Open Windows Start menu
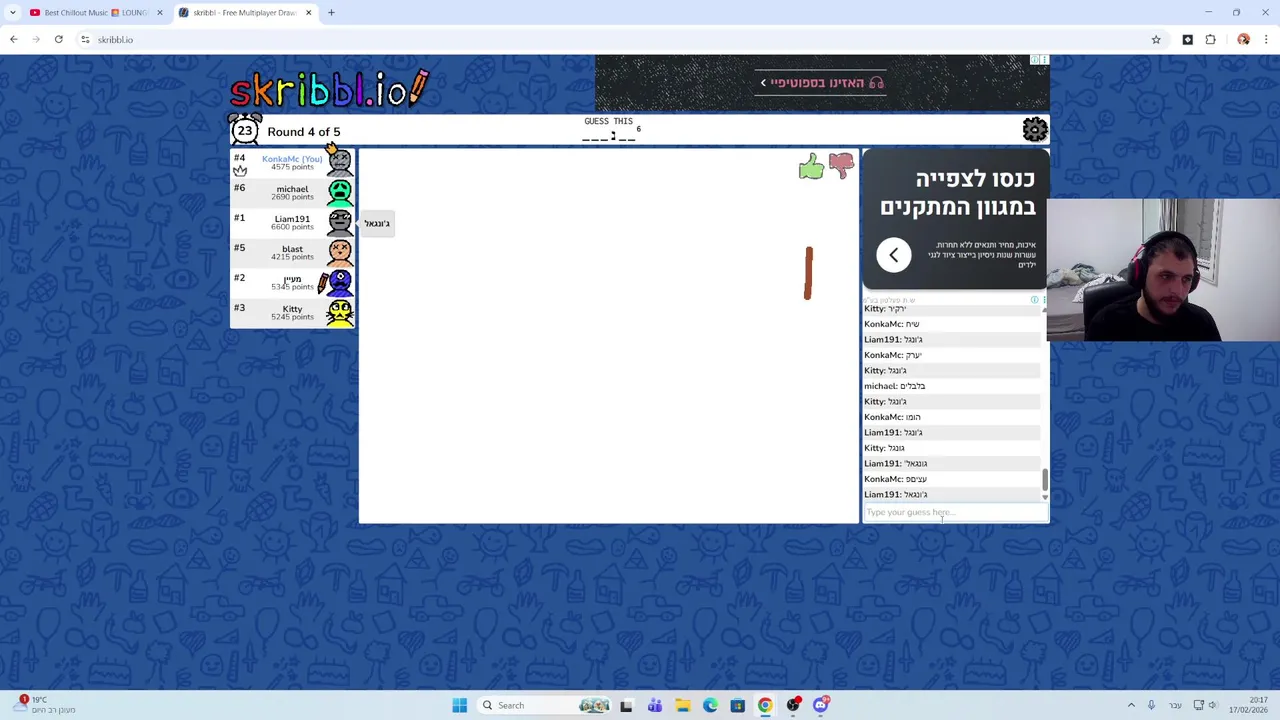The height and width of the screenshot is (720, 1280). click(459, 705)
